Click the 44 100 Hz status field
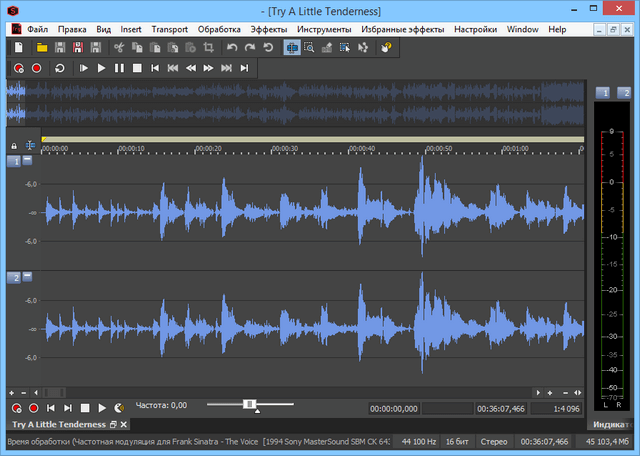The height and width of the screenshot is (456, 640). [417, 441]
